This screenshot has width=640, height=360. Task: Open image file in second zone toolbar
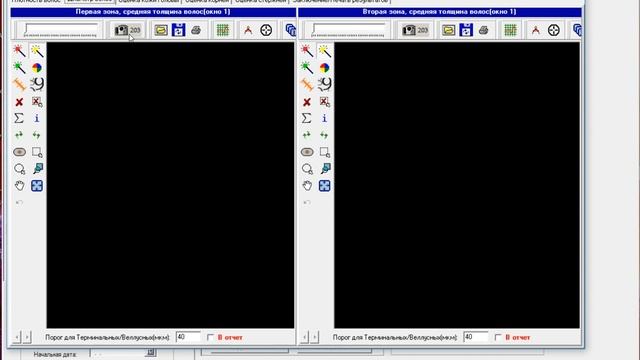tap(448, 30)
